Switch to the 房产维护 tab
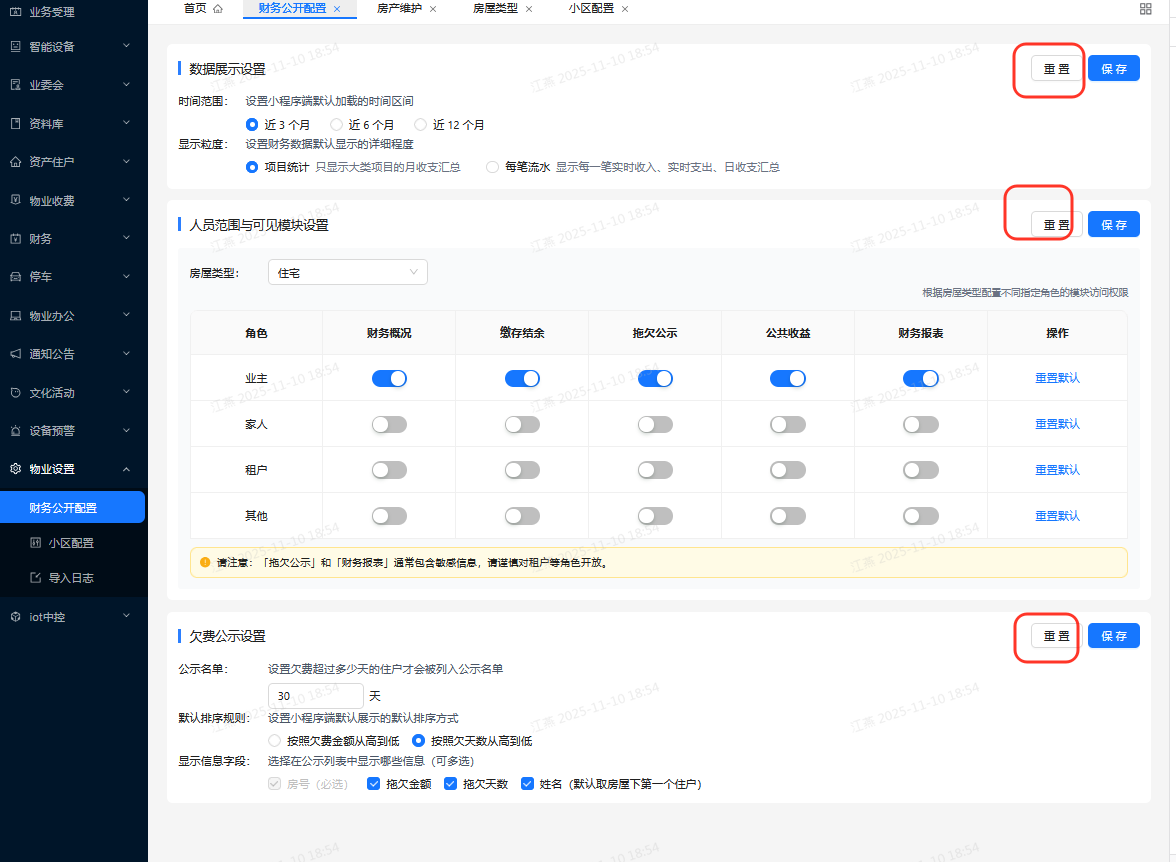Viewport: 1176px width, 862px height. [397, 9]
